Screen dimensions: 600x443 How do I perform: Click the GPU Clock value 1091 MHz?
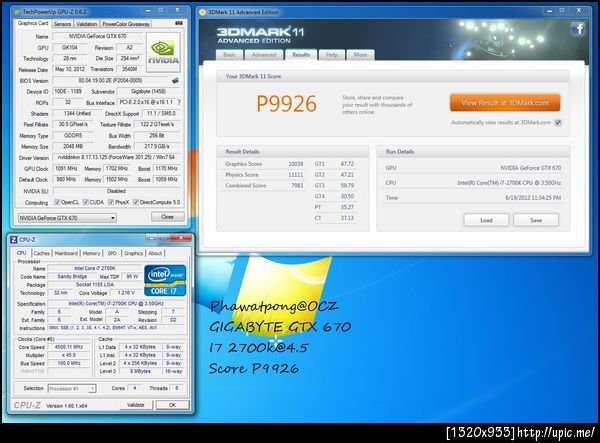(x=67, y=168)
